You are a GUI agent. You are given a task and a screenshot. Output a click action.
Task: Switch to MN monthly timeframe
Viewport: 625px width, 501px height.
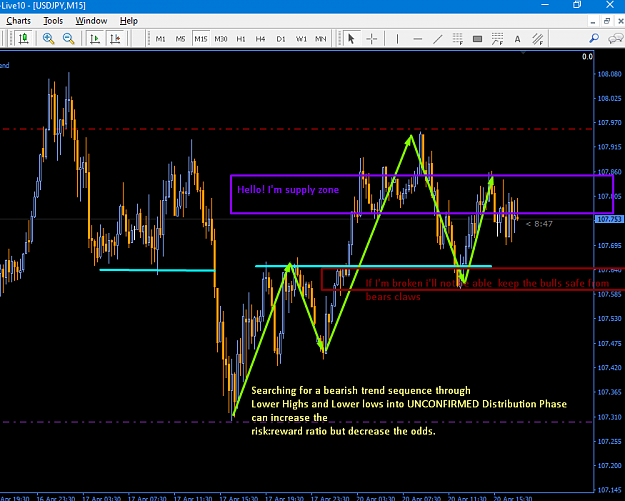[320, 39]
